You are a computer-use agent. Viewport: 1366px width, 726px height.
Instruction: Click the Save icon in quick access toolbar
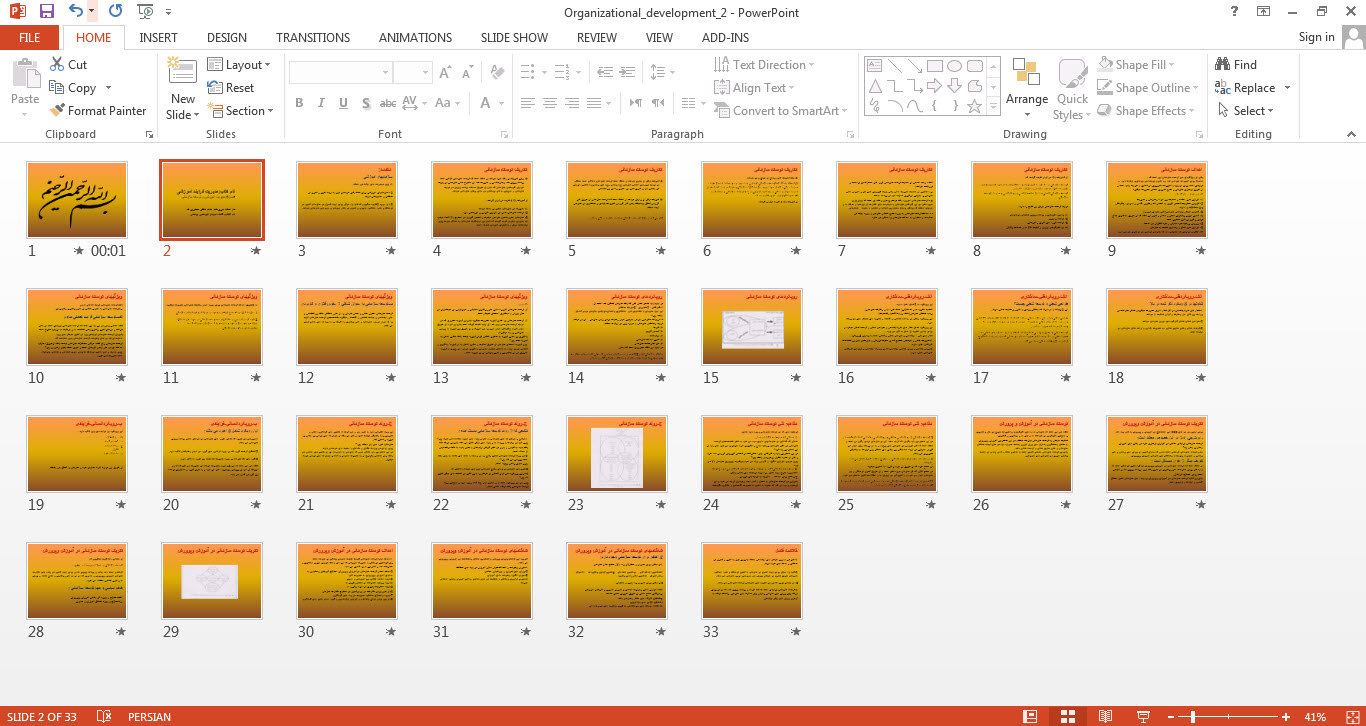(46, 11)
